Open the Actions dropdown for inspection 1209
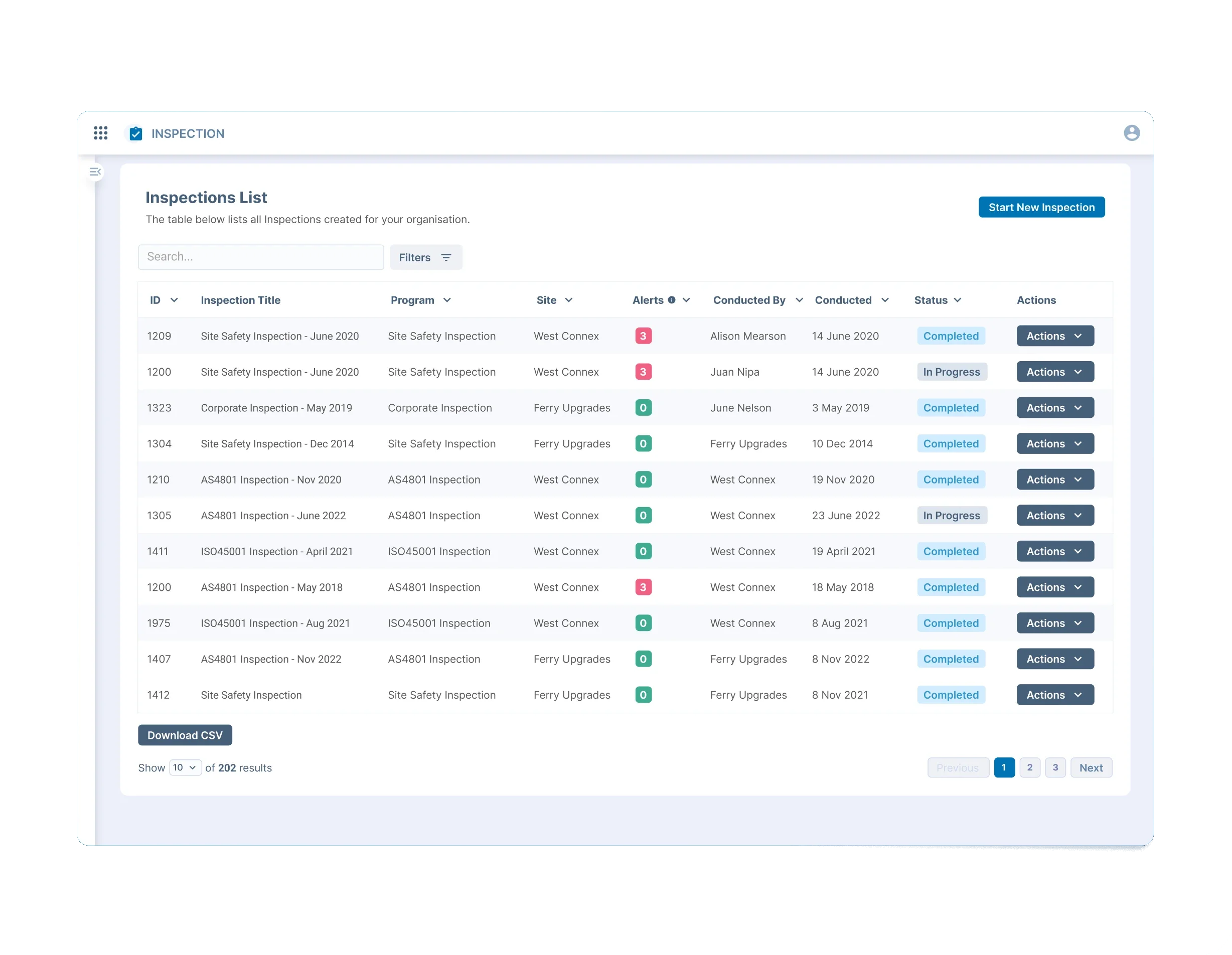This screenshot has width=1232, height=955. [x=1054, y=336]
